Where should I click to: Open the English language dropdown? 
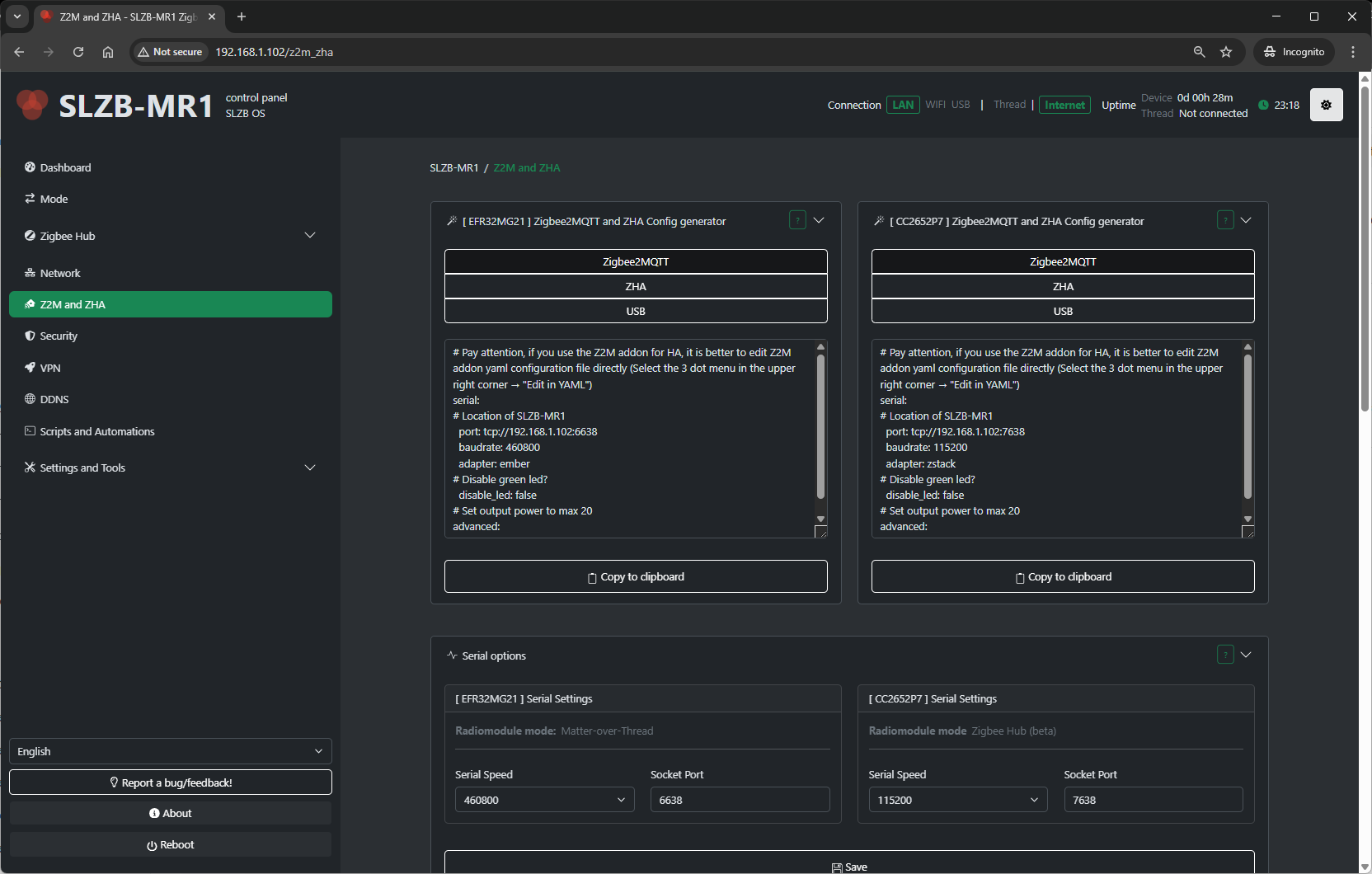170,751
